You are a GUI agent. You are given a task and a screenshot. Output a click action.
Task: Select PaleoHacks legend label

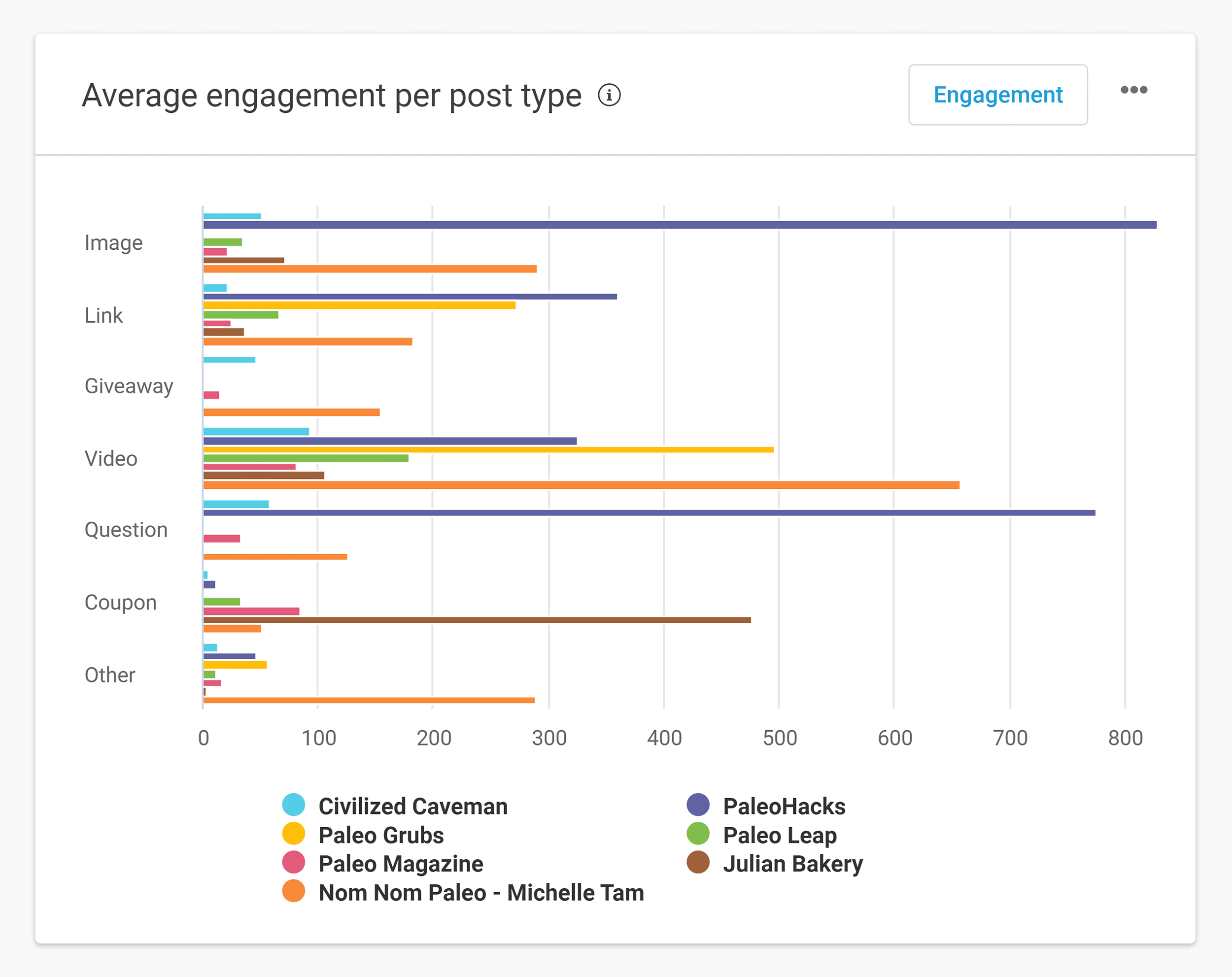(784, 806)
